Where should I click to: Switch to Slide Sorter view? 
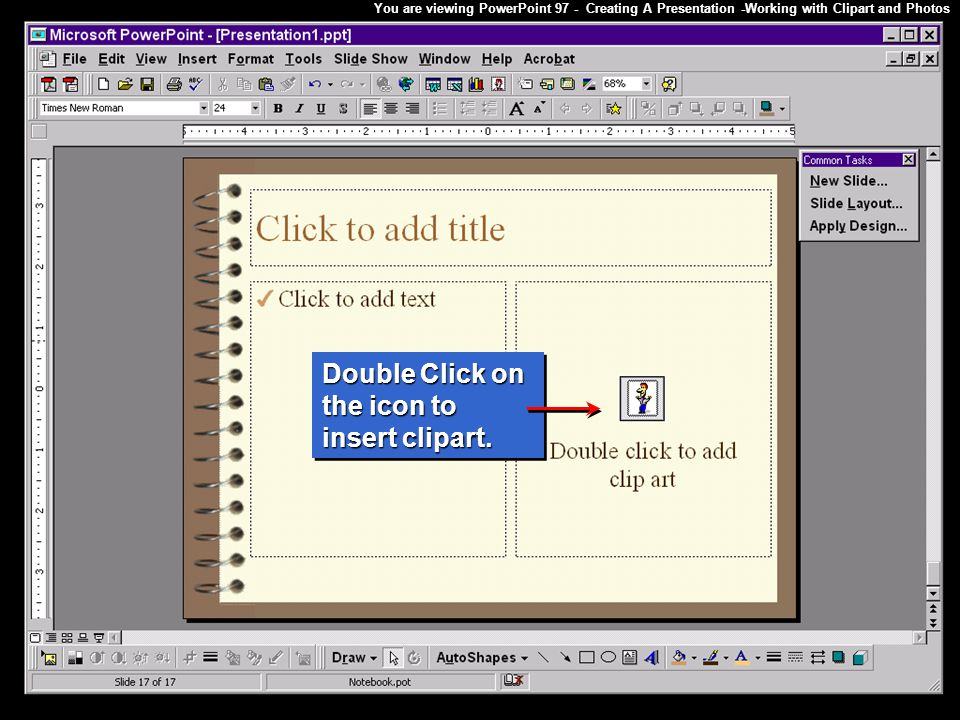click(67, 637)
